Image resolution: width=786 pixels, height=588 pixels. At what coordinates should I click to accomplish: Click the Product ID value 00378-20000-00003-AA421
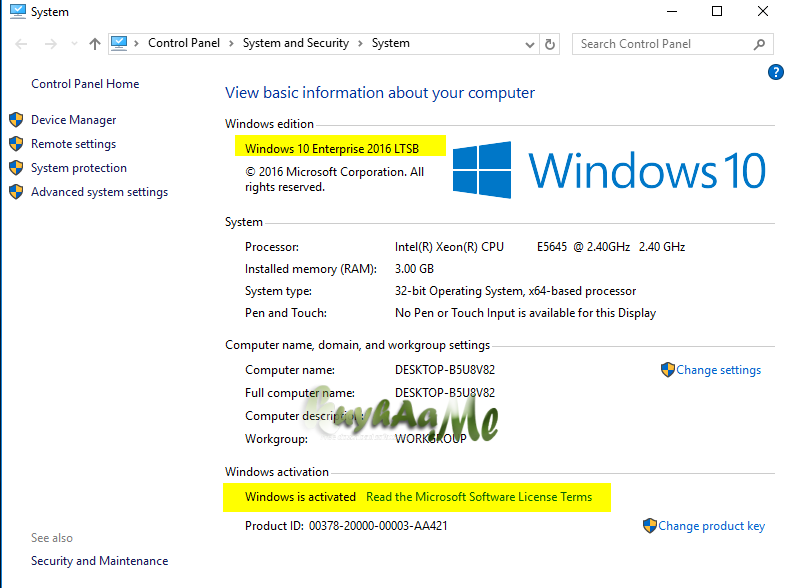[378, 526]
